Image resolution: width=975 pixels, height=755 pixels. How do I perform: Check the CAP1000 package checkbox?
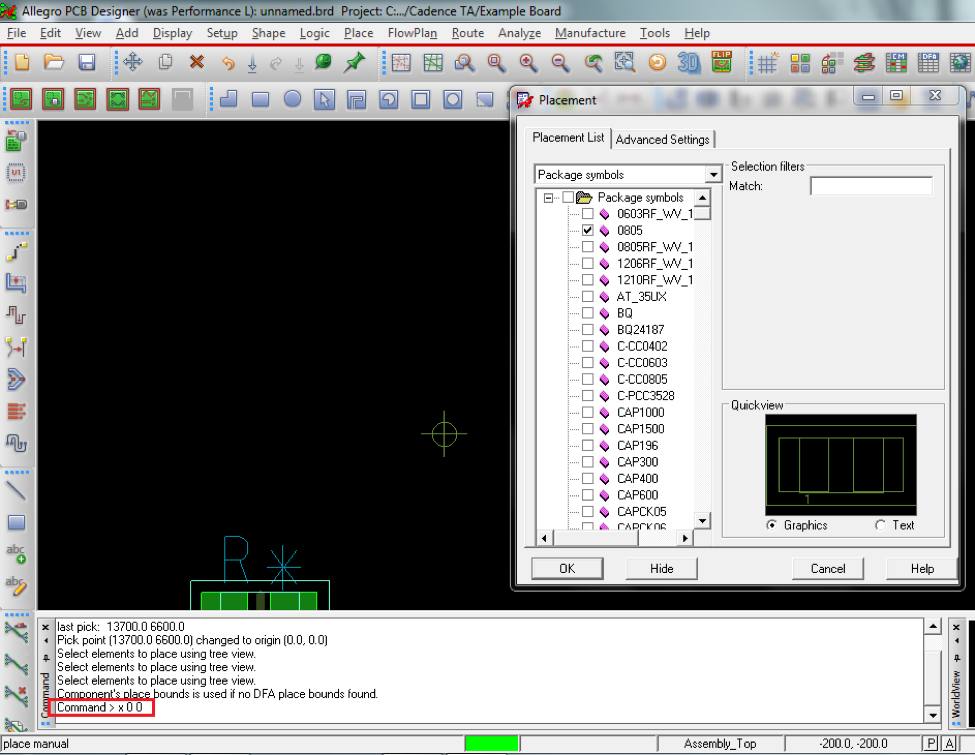point(588,412)
